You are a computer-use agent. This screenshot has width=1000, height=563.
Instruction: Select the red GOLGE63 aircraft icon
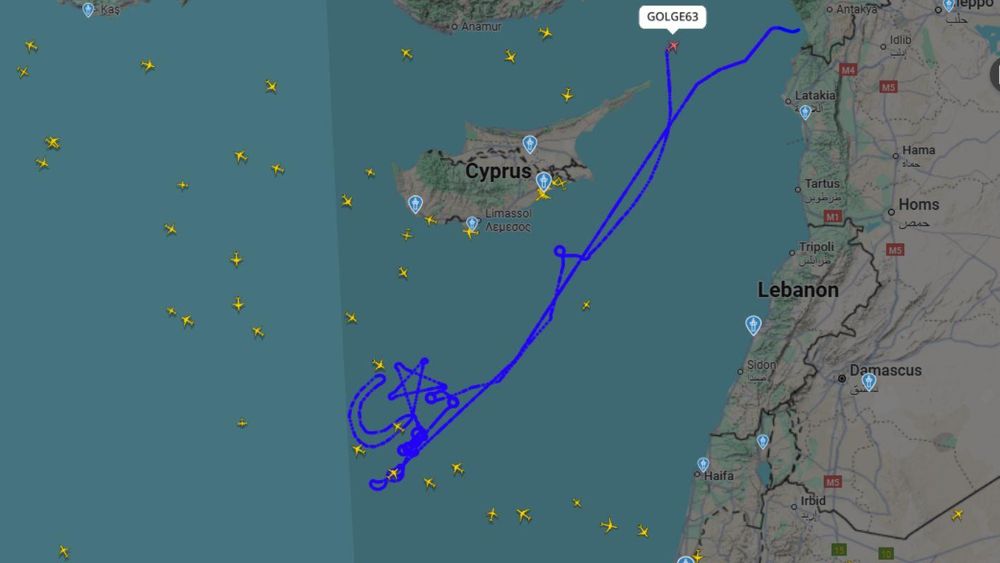pos(672,47)
